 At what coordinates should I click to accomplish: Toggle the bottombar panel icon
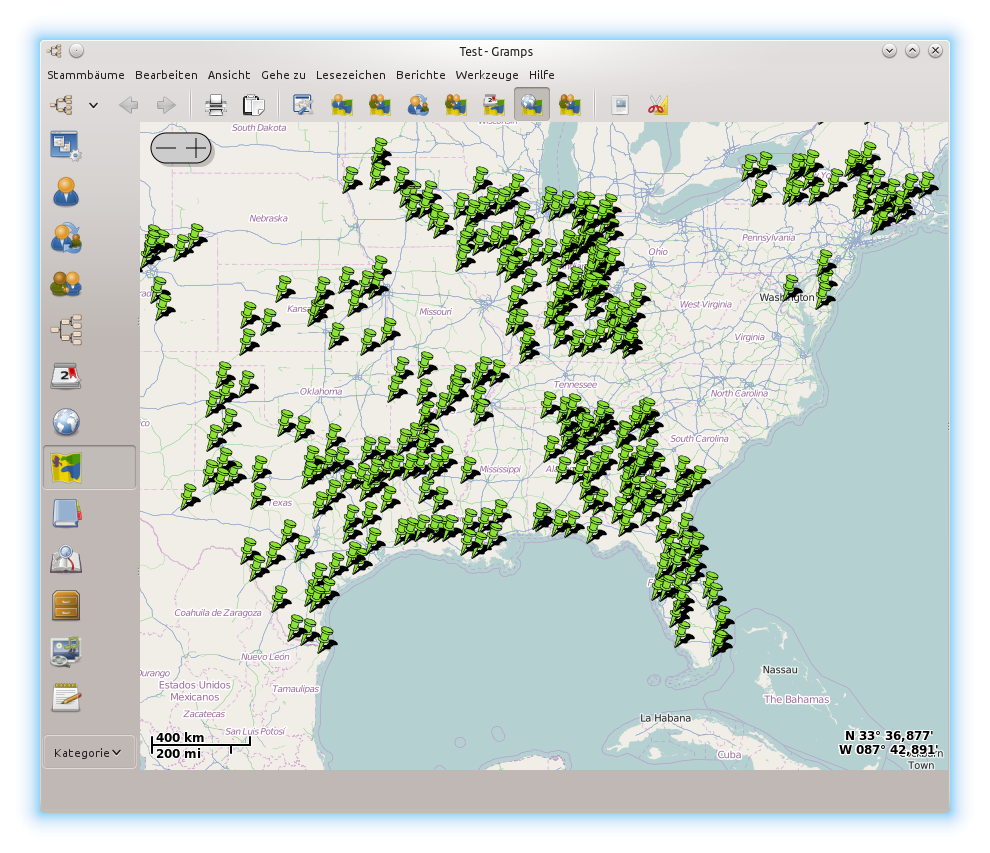coord(620,105)
